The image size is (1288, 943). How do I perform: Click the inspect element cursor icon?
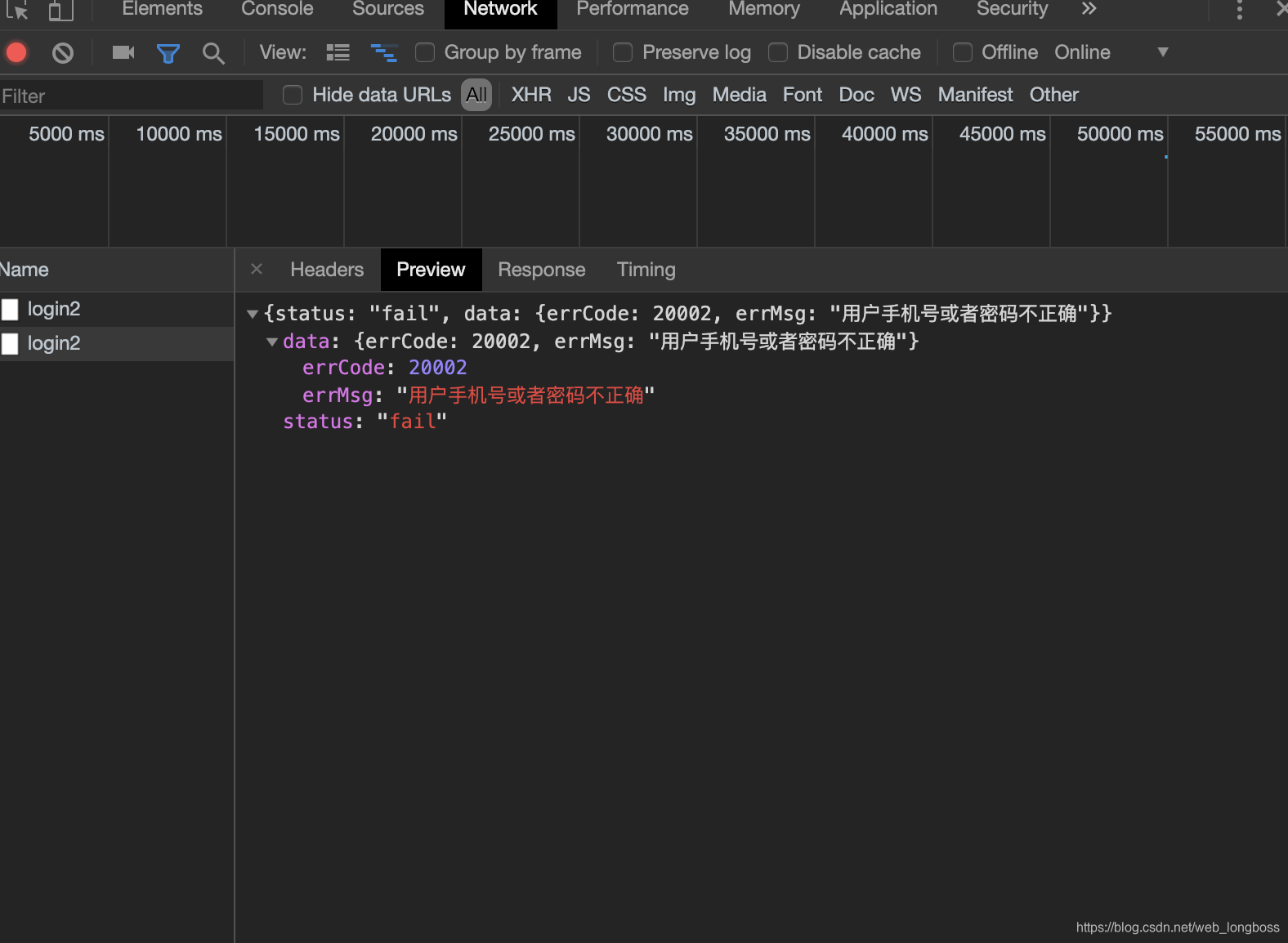point(18,10)
